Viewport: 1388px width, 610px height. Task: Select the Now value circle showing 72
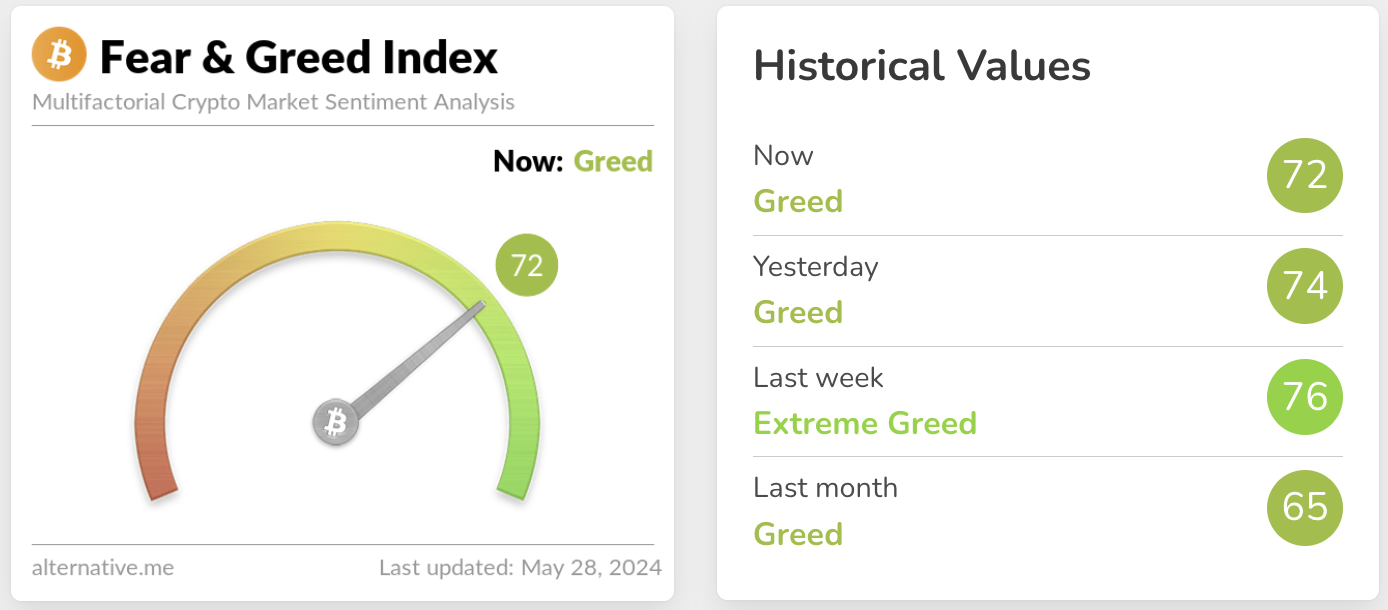pyautogui.click(x=1304, y=176)
